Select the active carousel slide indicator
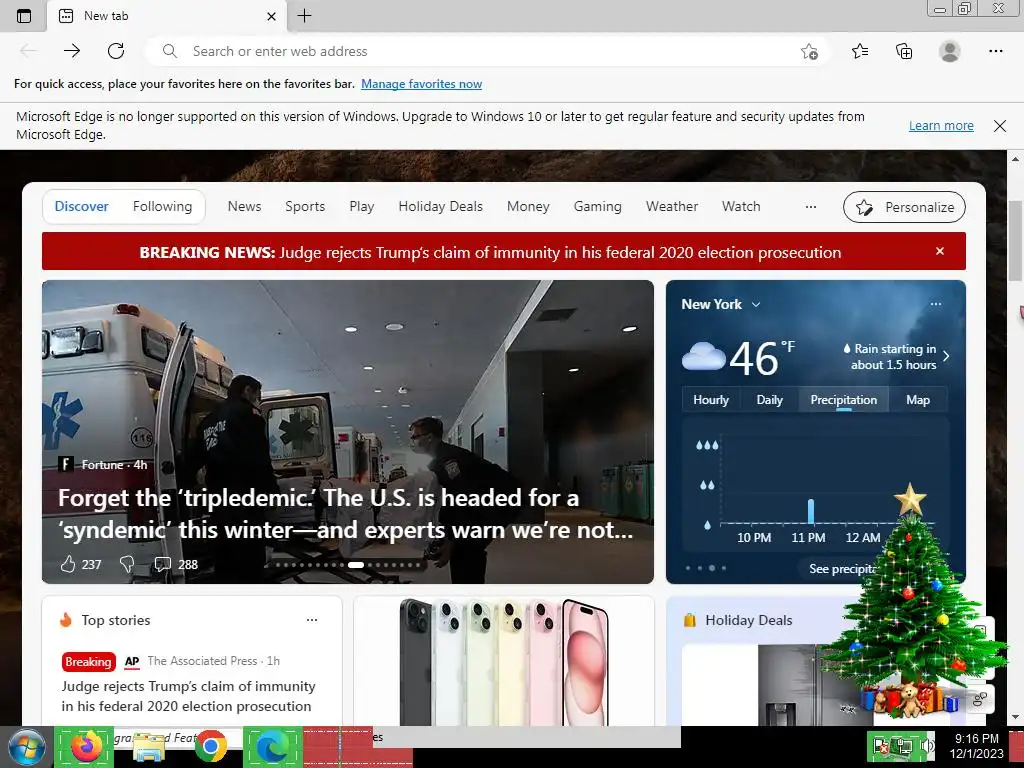1024x768 pixels. pos(356,565)
